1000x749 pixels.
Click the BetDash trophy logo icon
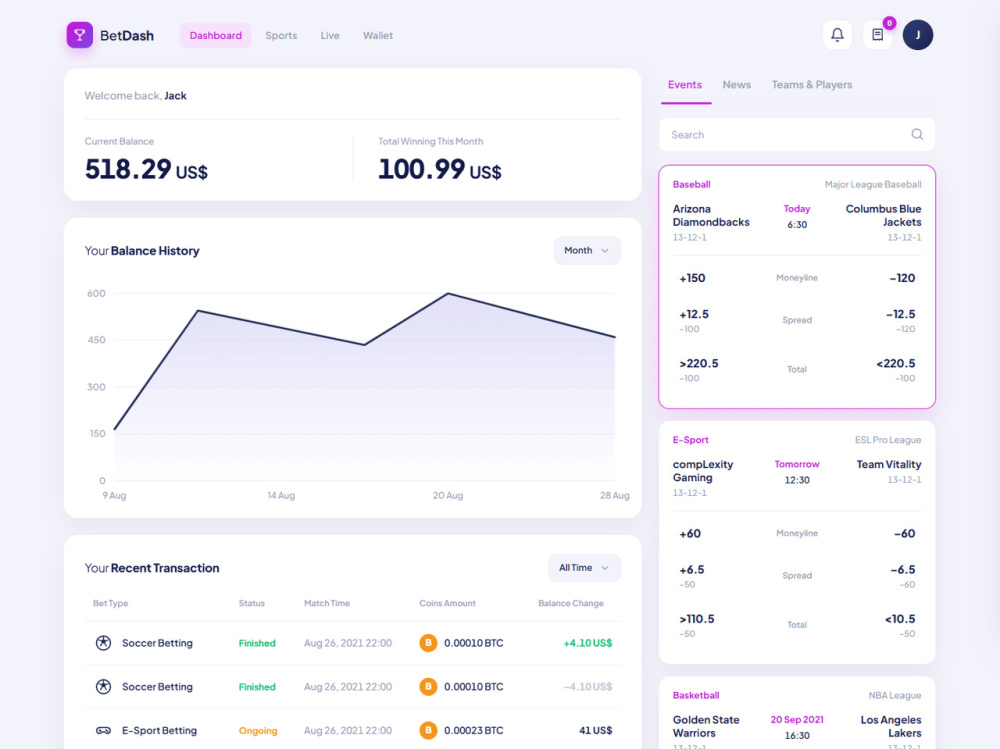pyautogui.click(x=80, y=35)
